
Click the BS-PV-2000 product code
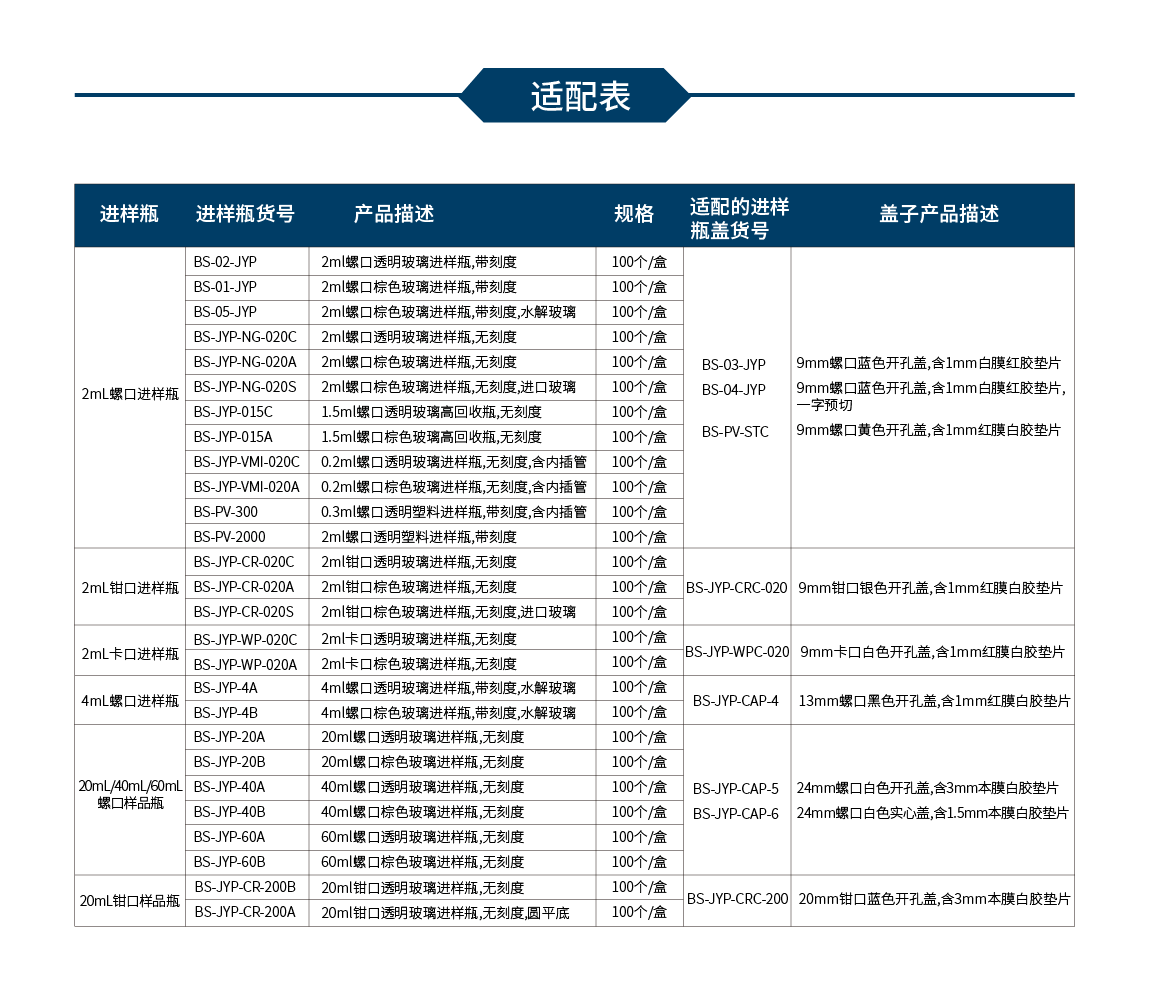(230, 536)
